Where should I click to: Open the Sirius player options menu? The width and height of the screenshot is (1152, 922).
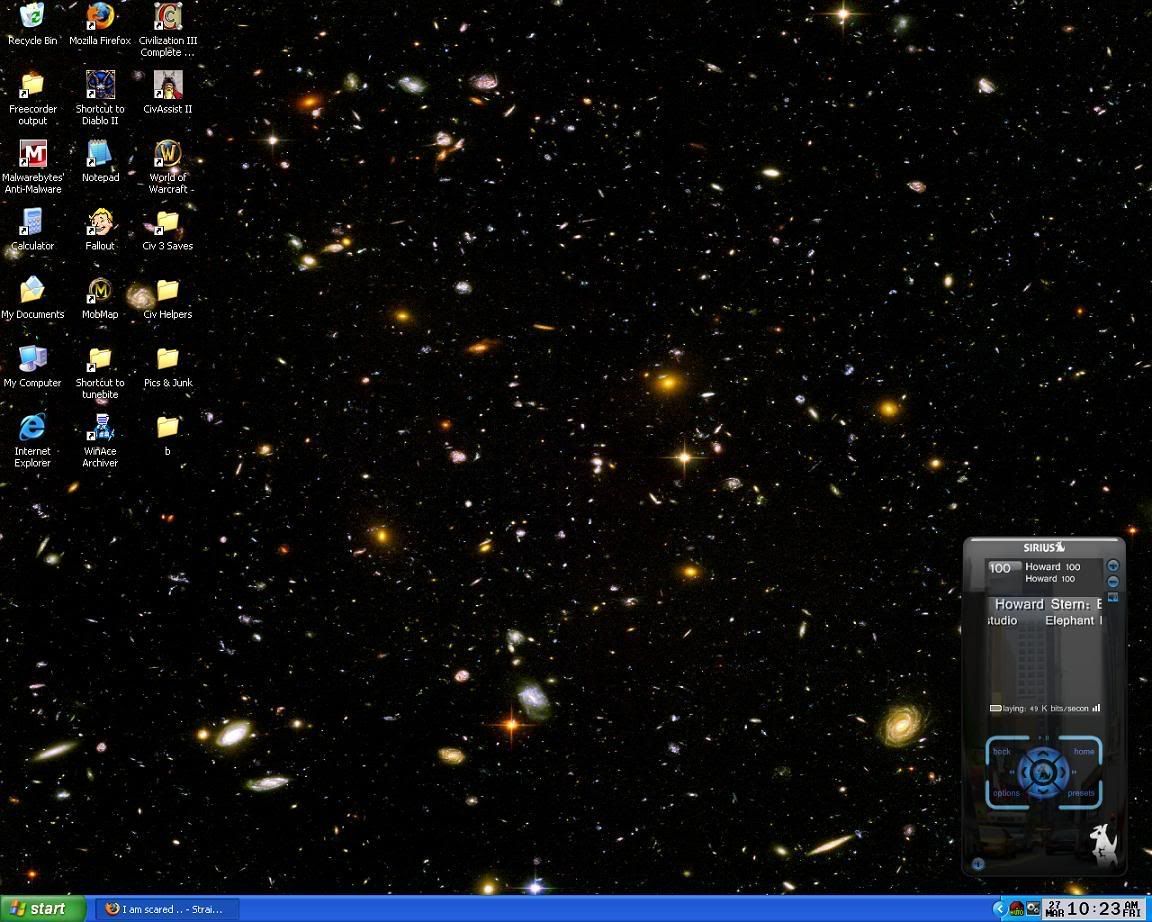[x=1006, y=793]
